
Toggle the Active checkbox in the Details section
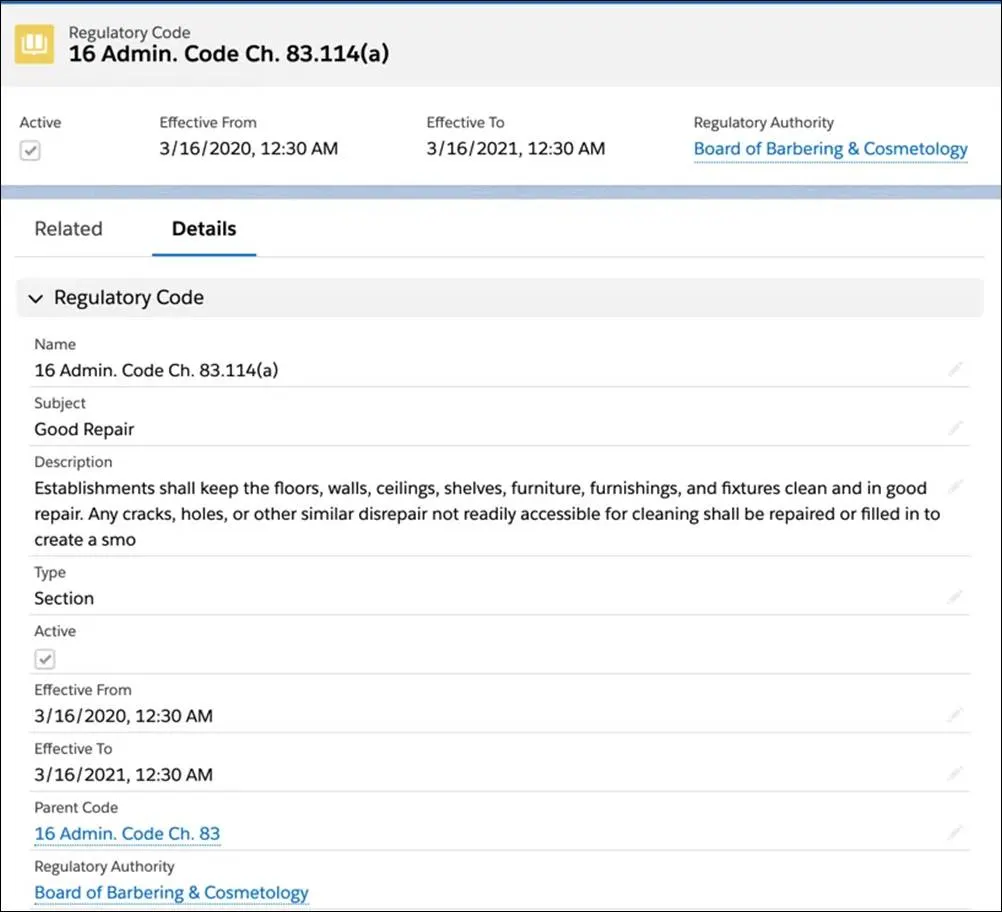[45, 658]
